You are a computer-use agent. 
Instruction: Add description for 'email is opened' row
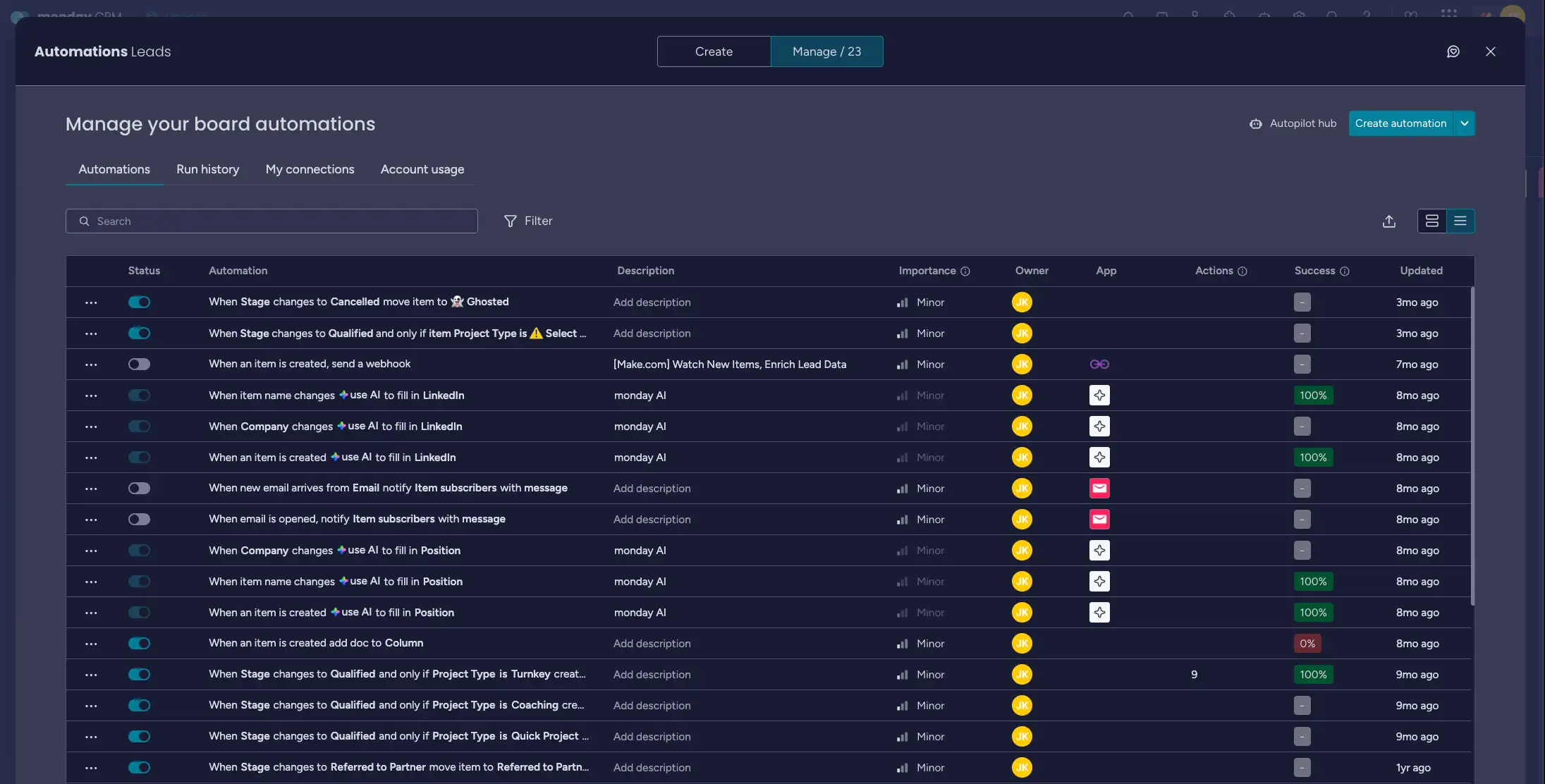[x=652, y=520]
